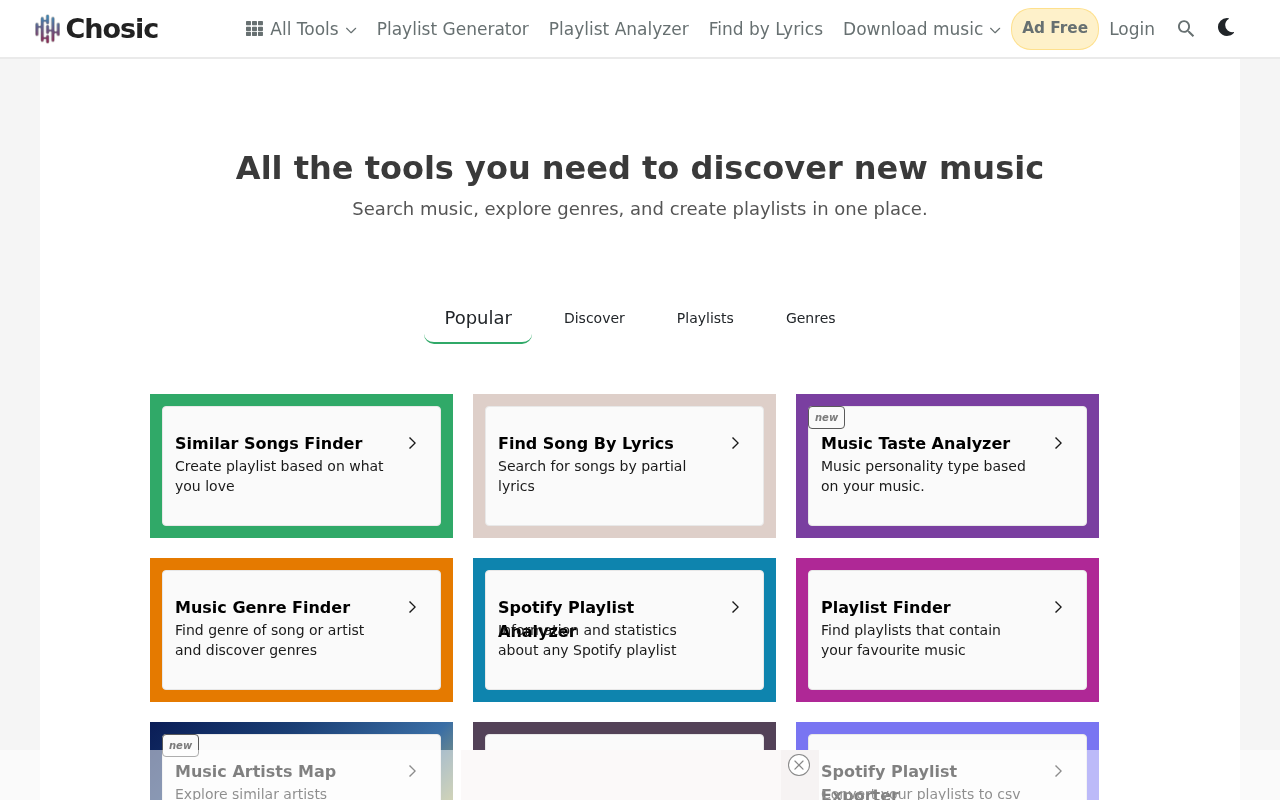
Task: Click new badge on Music Artists Map
Action: pos(181,745)
